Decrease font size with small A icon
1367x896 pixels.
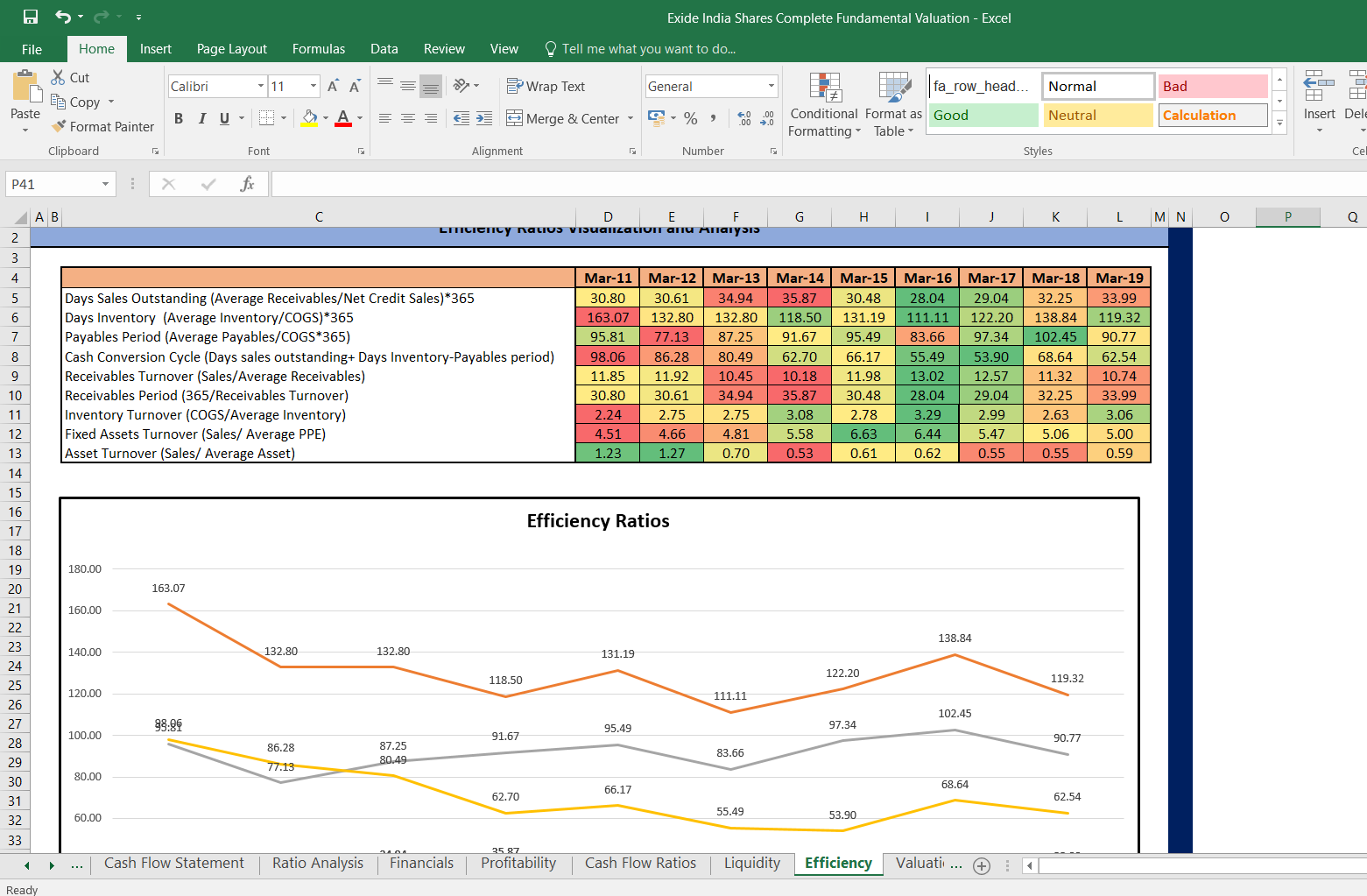[x=355, y=86]
